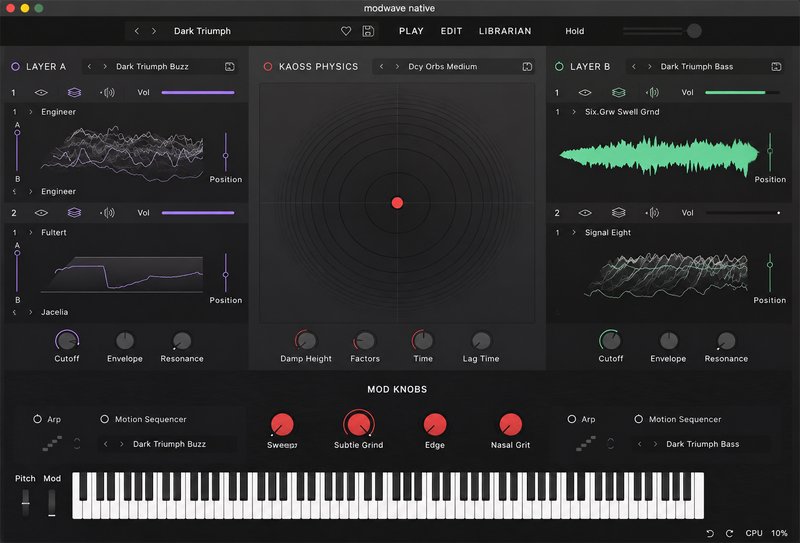This screenshot has width=800, height=543.
Task: Expand the Signal Eight wavetable chevron
Action: click(574, 232)
